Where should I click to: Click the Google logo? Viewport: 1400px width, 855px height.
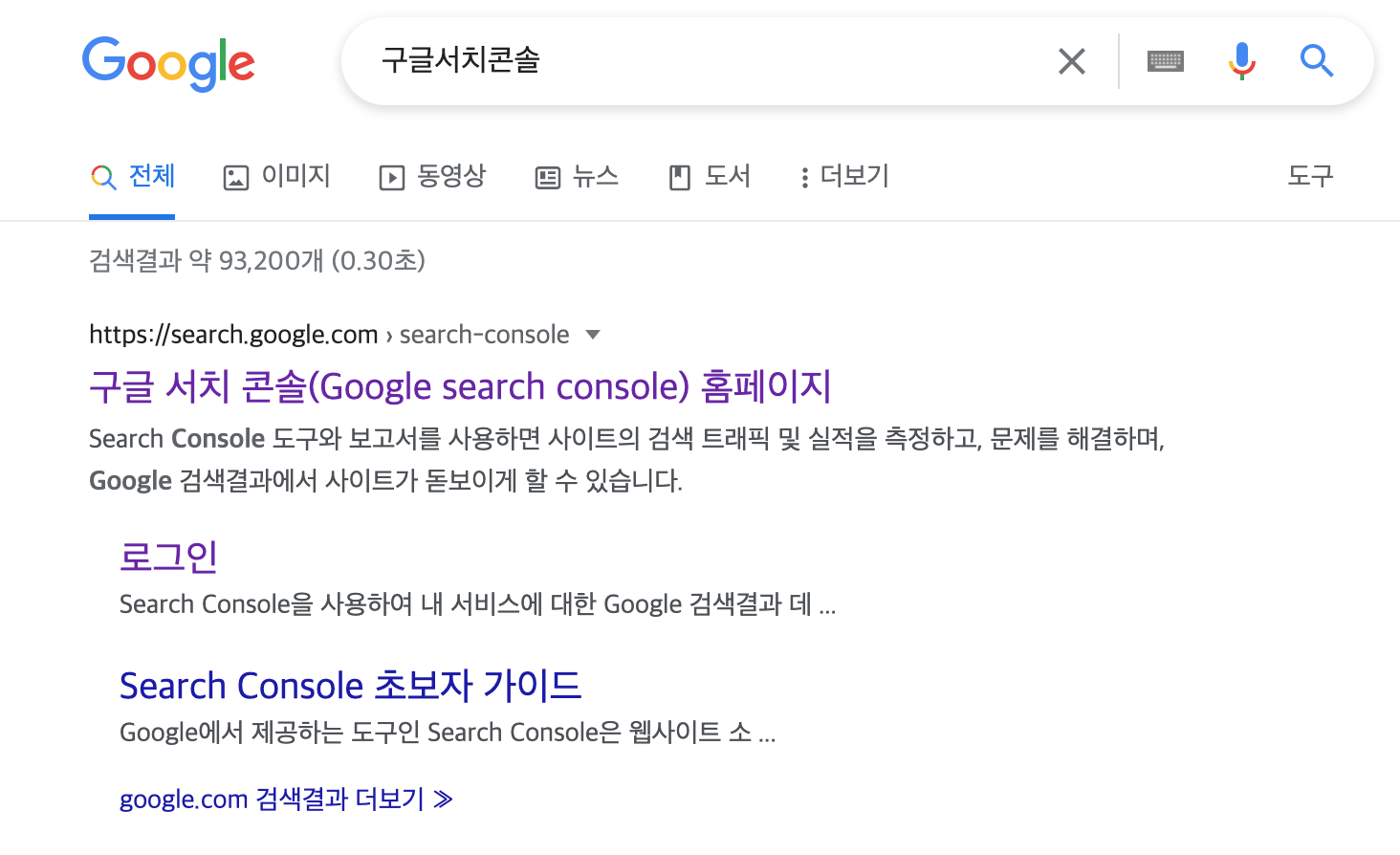point(168,63)
